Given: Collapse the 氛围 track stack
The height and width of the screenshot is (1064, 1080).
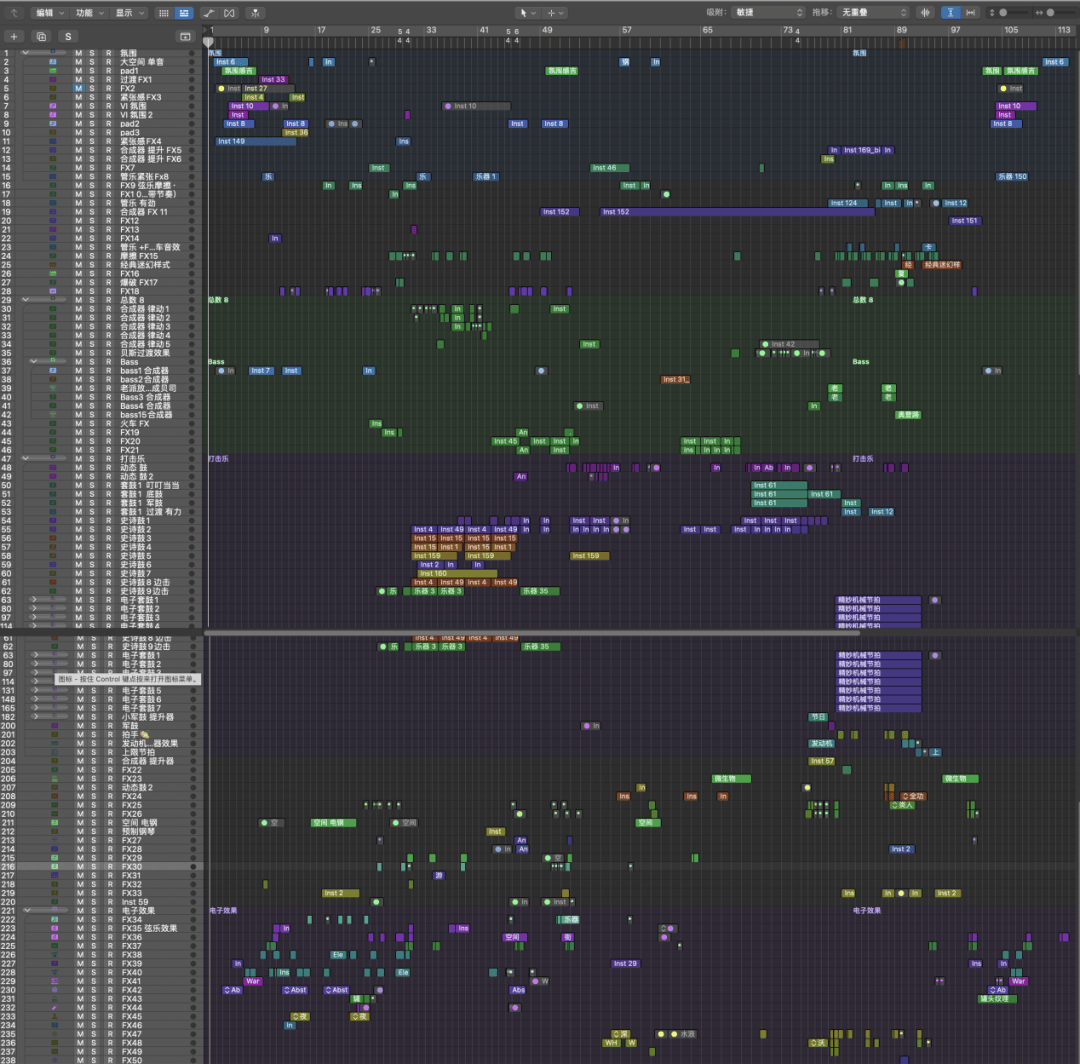Looking at the screenshot, I should tap(25, 53).
